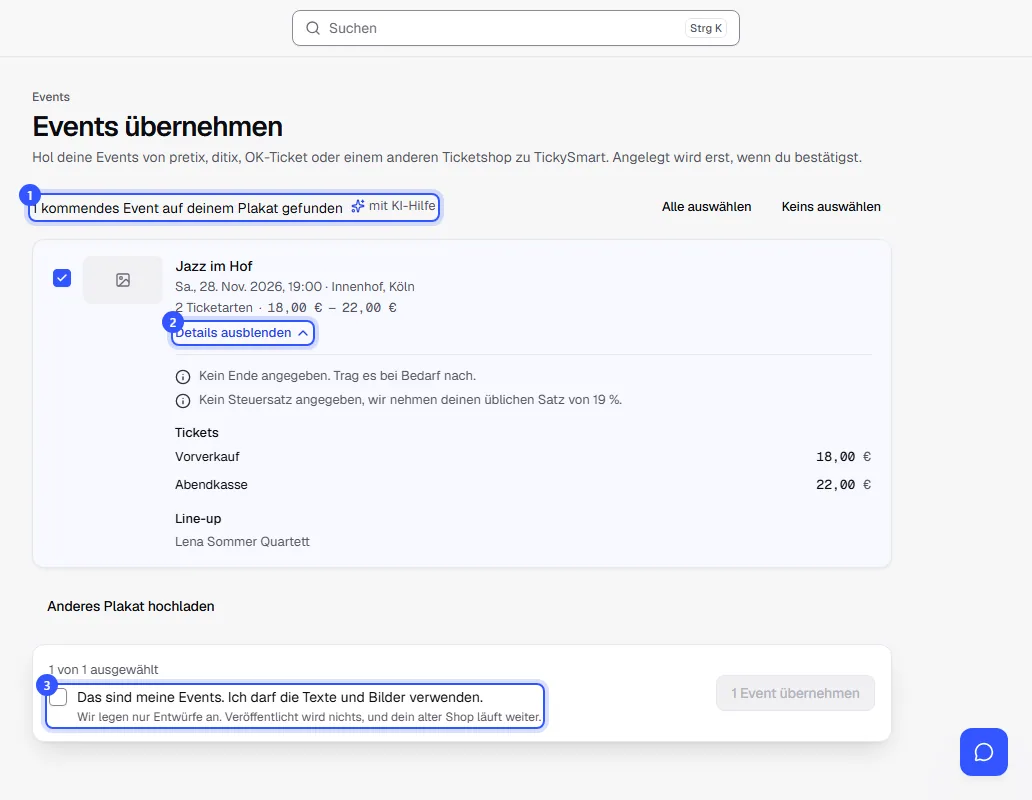1032x800 pixels.
Task: Click "Alle auswählen" to select all events
Action: (706, 207)
